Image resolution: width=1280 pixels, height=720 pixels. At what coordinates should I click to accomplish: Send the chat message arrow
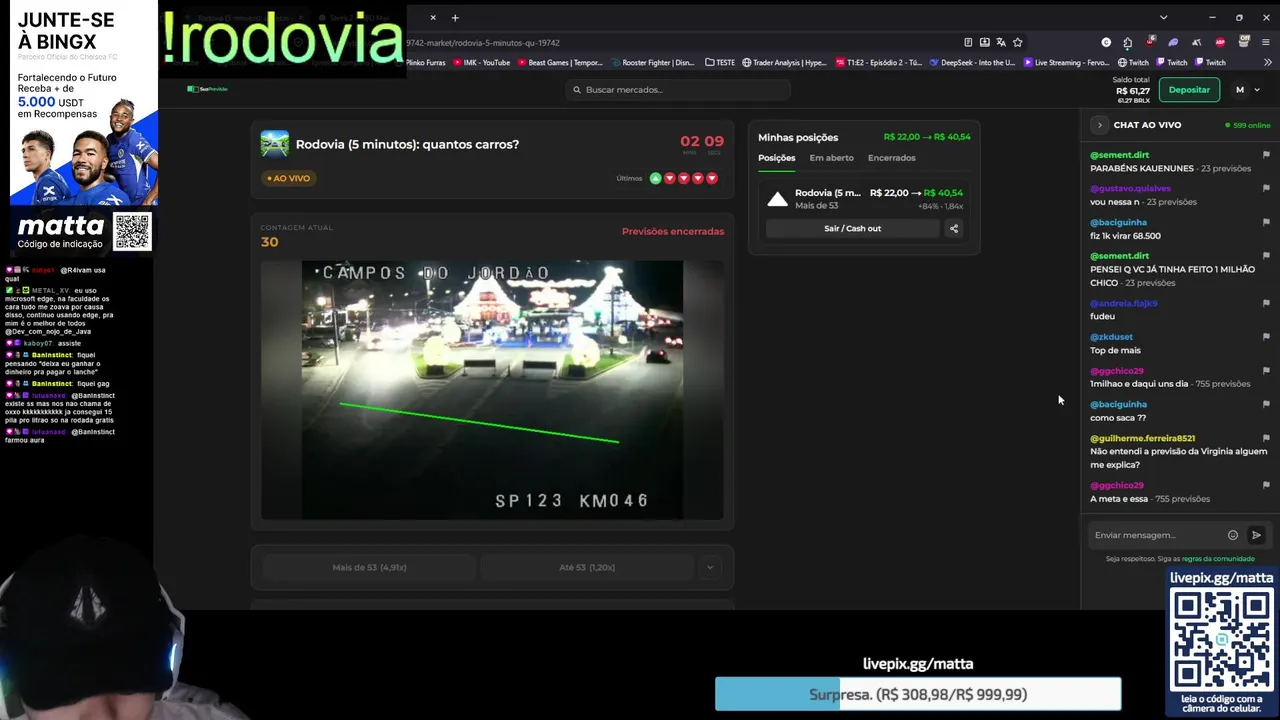[1257, 535]
